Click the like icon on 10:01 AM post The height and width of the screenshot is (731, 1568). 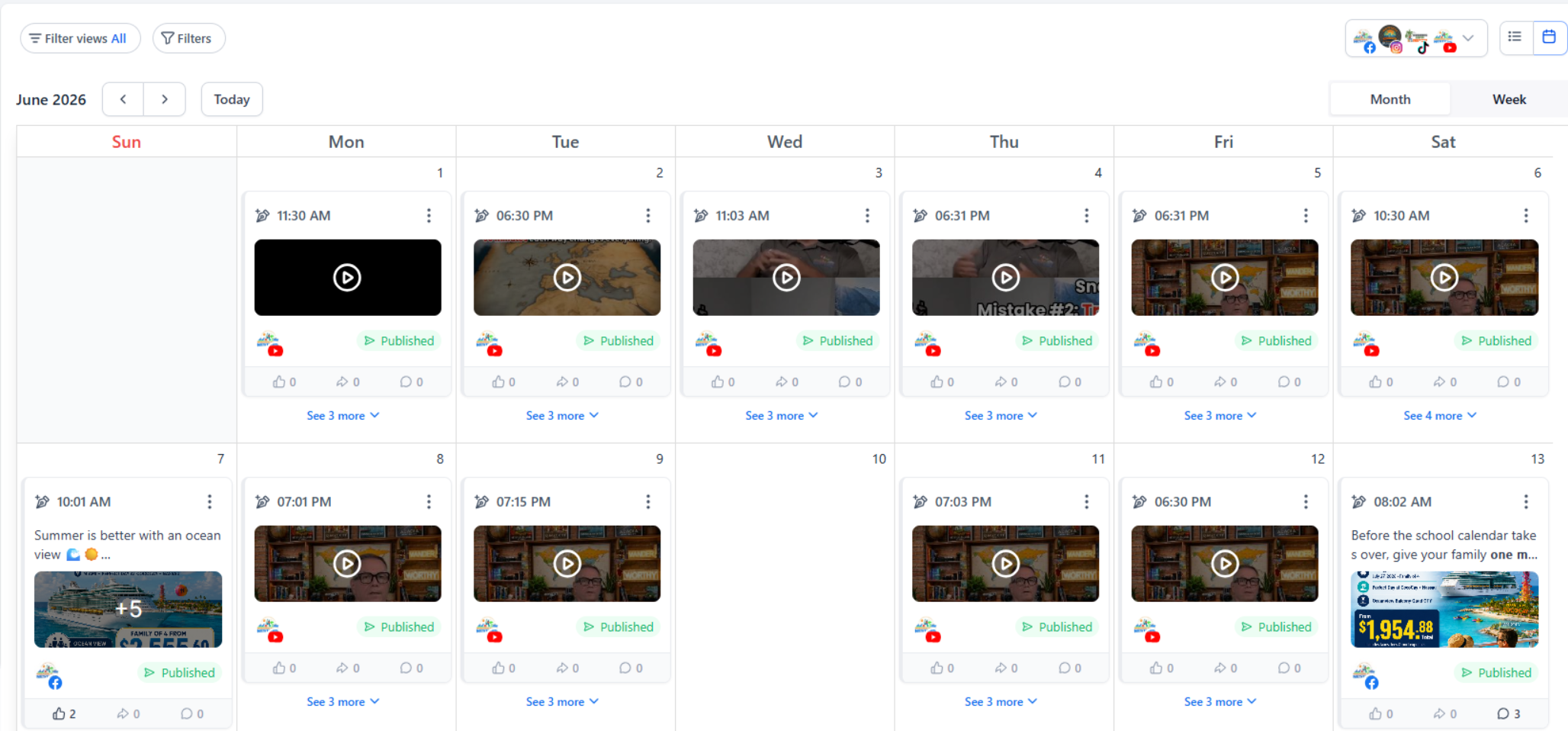pyautogui.click(x=59, y=714)
